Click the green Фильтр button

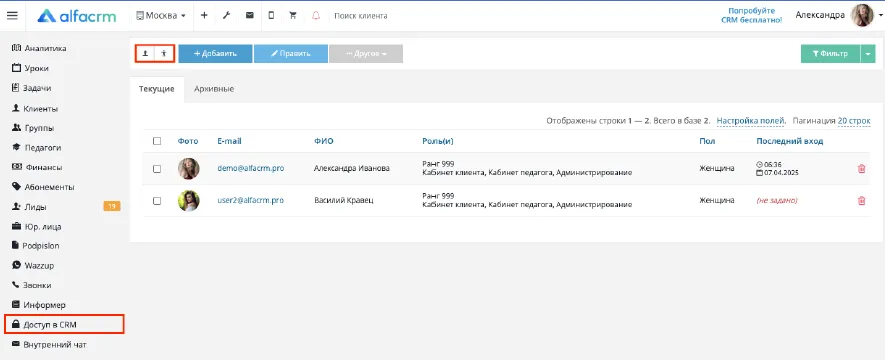[830, 54]
